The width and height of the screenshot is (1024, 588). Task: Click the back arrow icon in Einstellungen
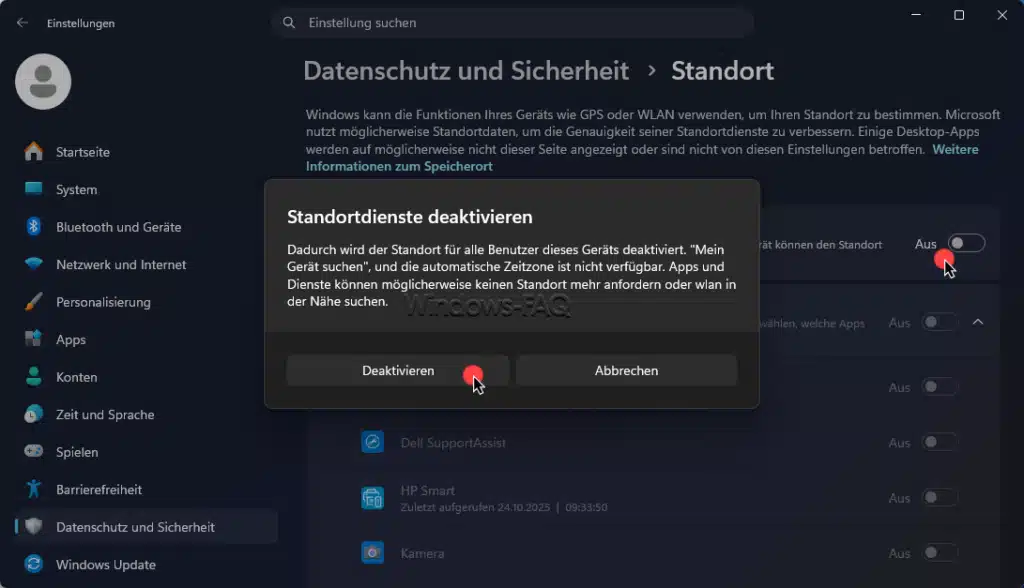point(22,22)
